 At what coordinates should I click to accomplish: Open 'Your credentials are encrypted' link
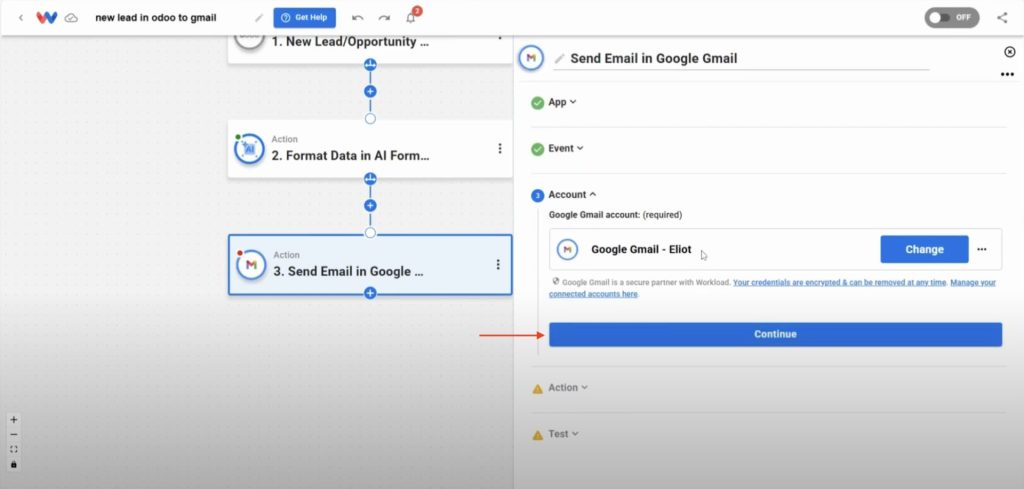839,283
